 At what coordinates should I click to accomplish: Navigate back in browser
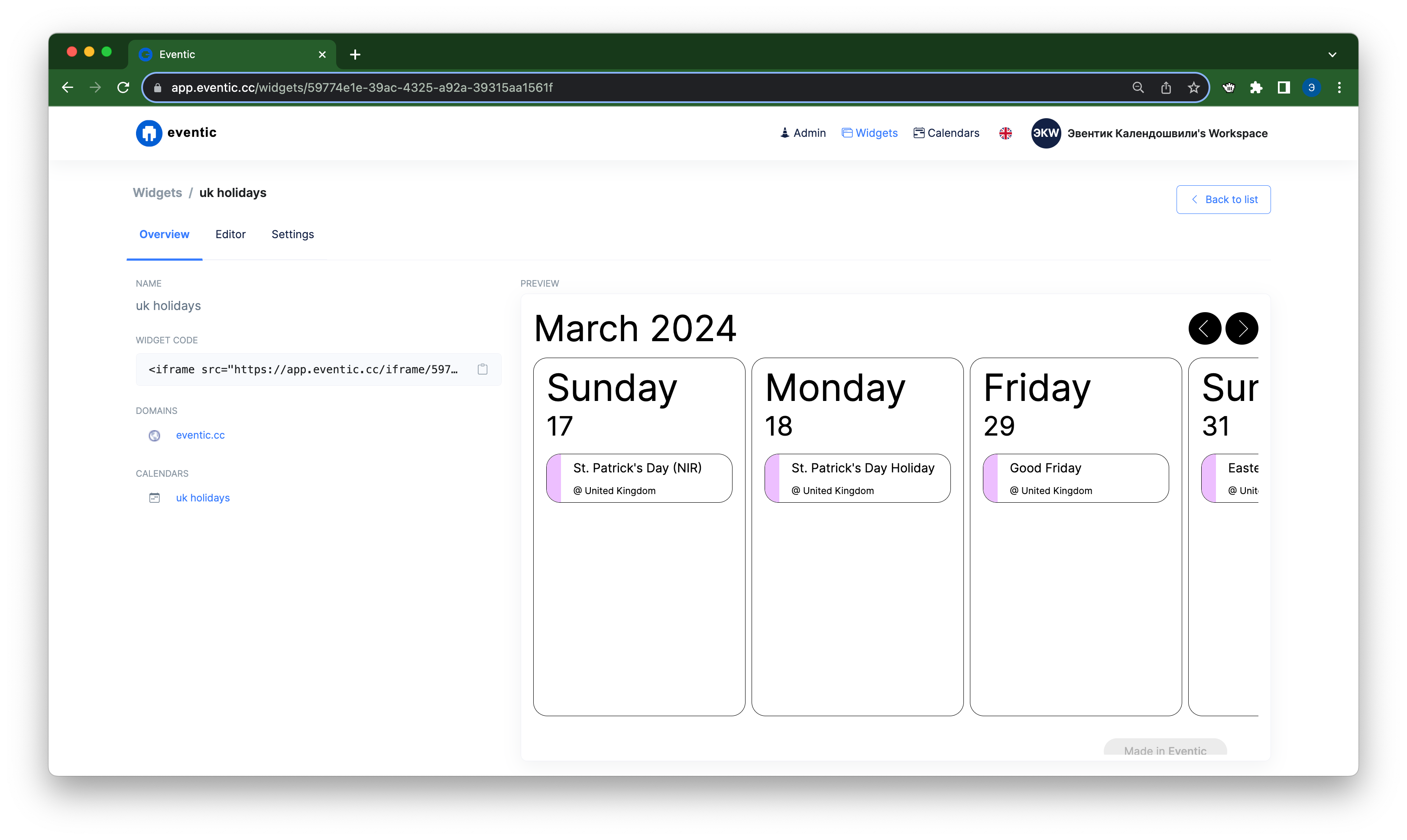[68, 87]
